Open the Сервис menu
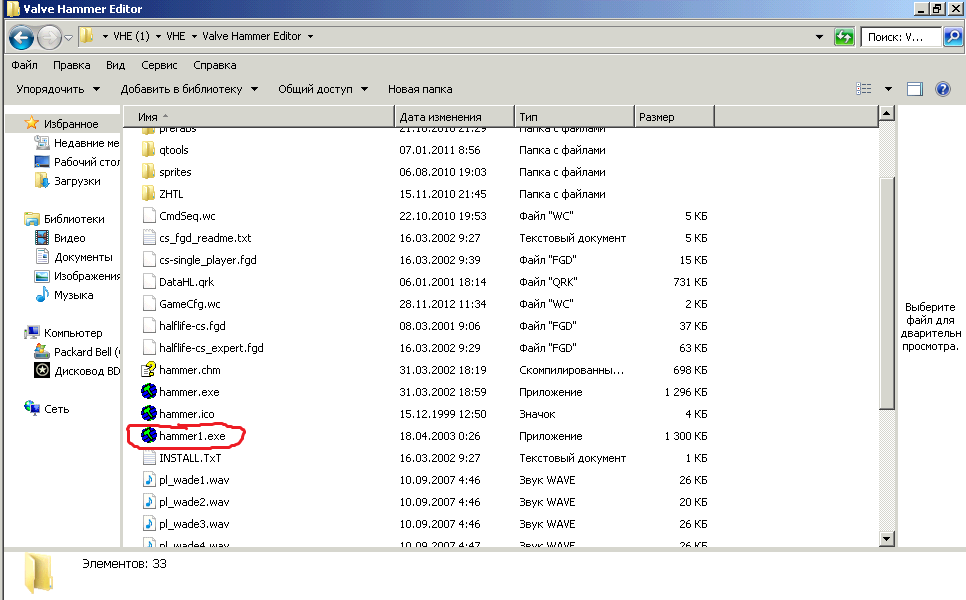This screenshot has height=600, width=966. pyautogui.click(x=159, y=65)
